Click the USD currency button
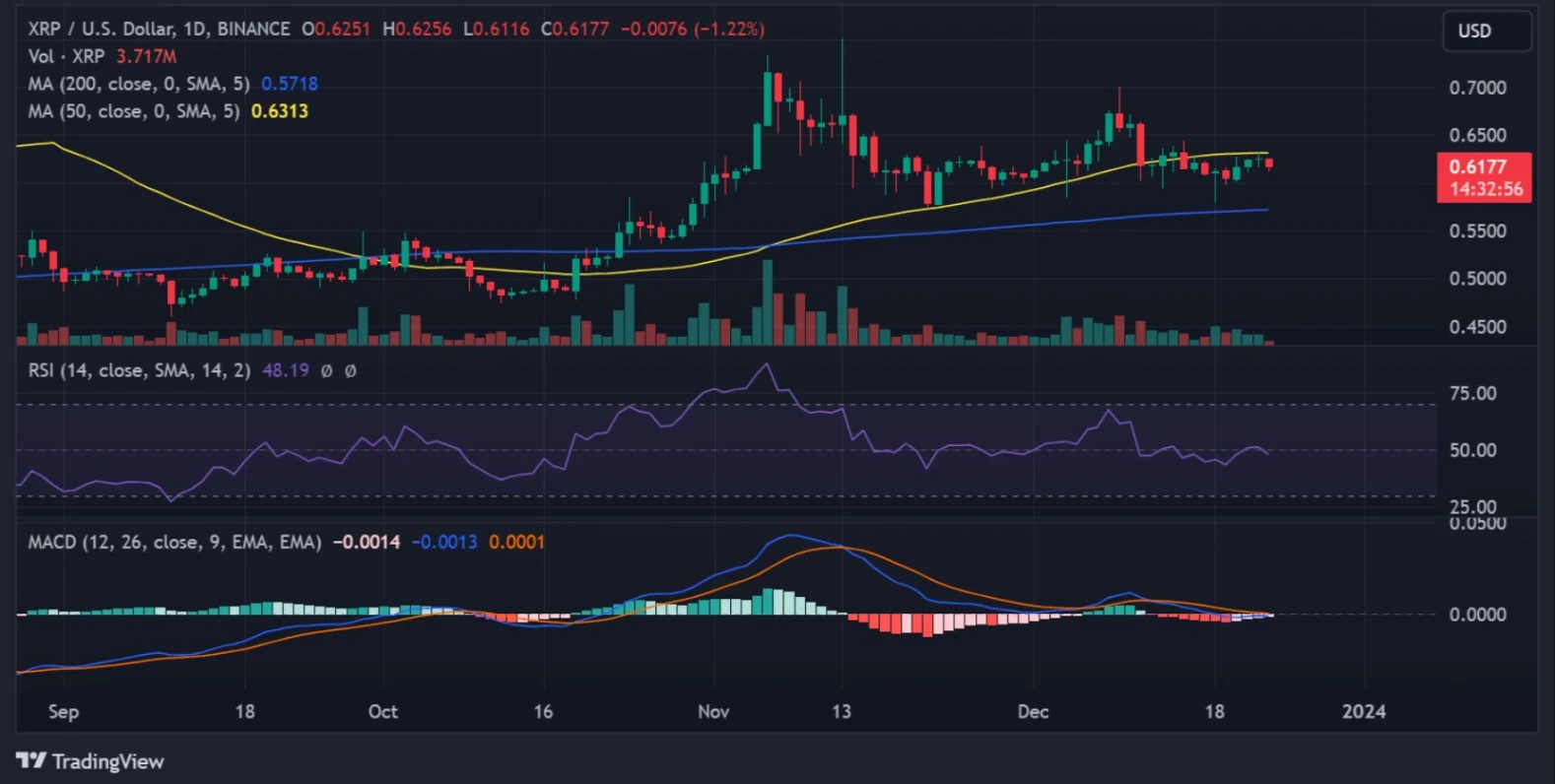The width and height of the screenshot is (1555, 784). 1487,31
